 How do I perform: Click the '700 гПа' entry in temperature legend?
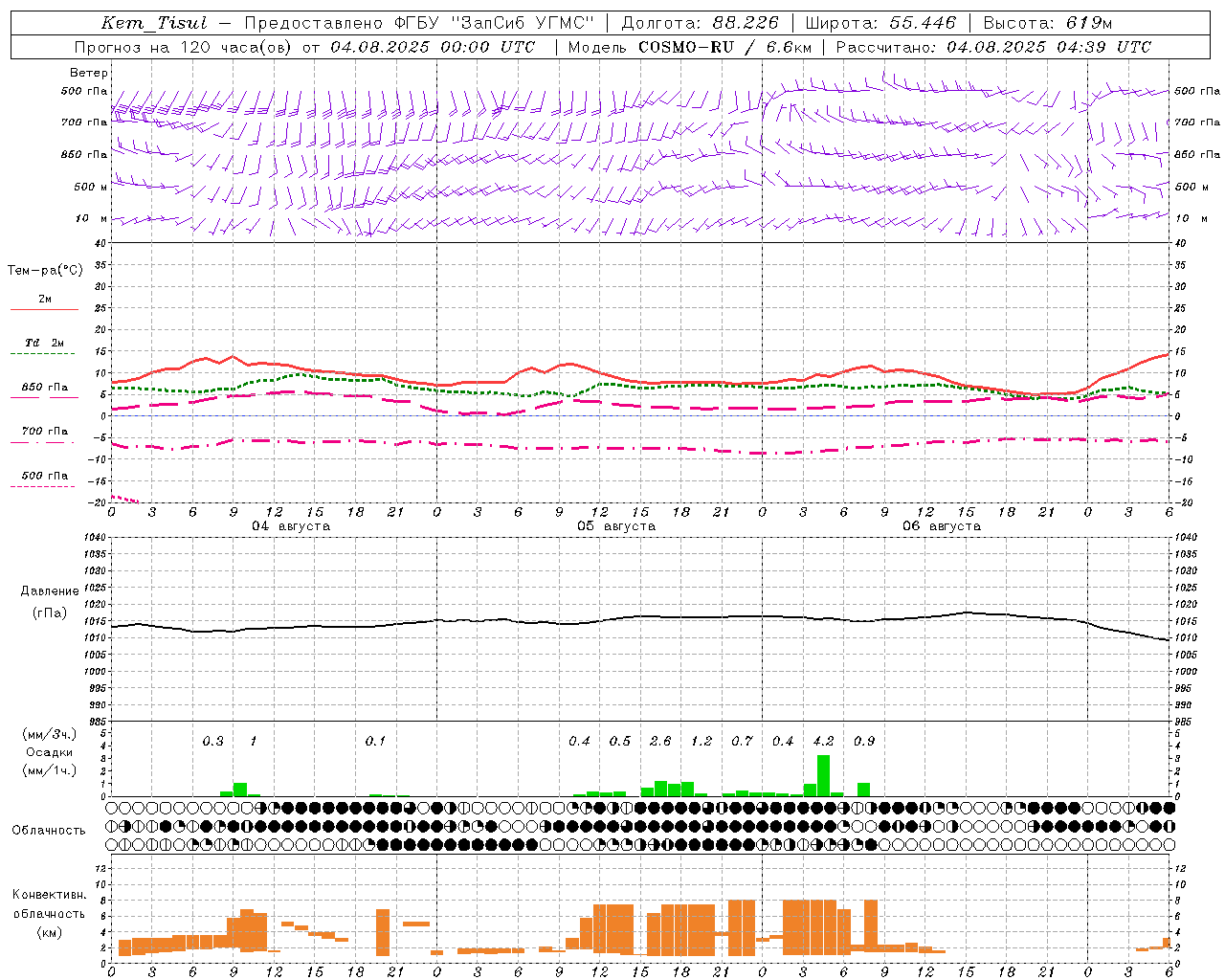point(45,432)
